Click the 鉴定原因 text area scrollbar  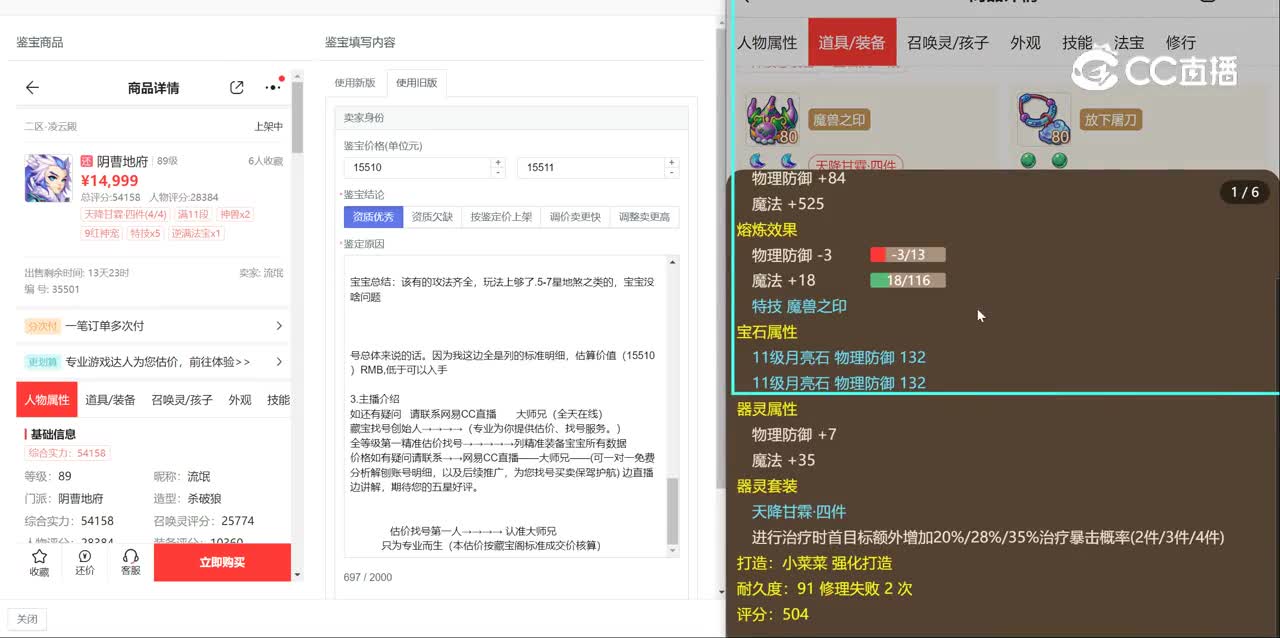pyautogui.click(x=673, y=510)
